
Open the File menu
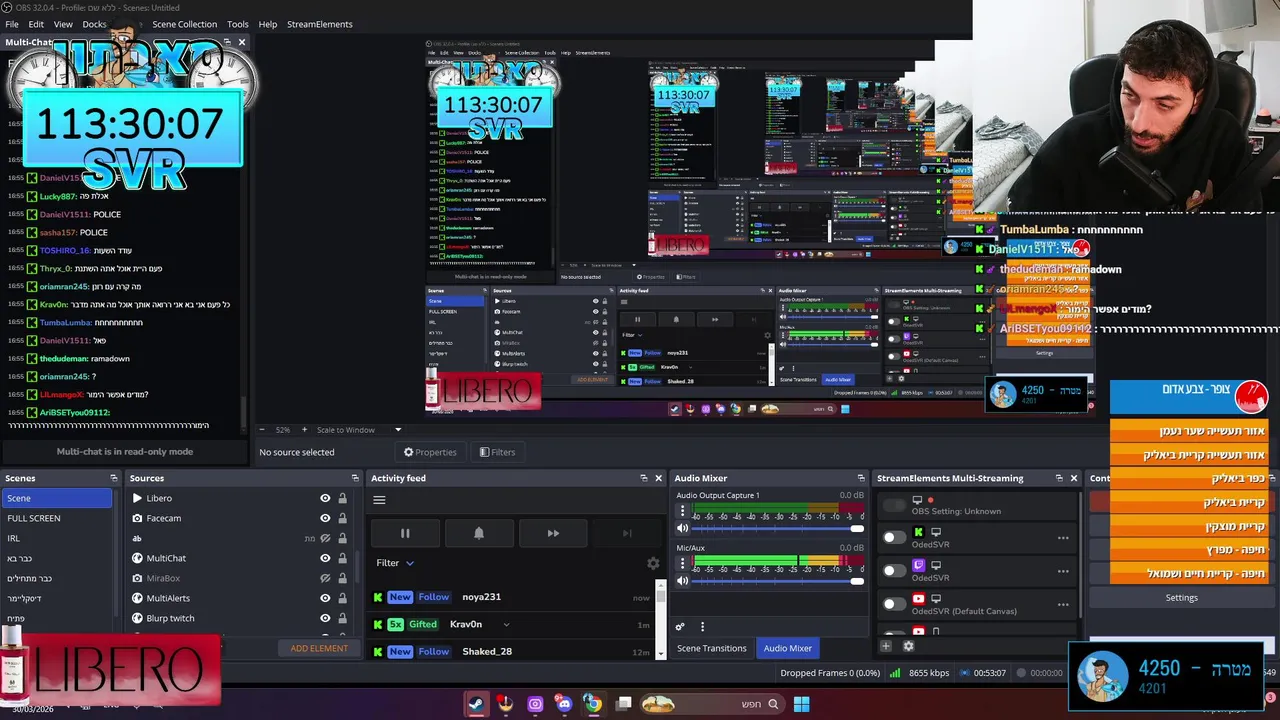[12, 24]
